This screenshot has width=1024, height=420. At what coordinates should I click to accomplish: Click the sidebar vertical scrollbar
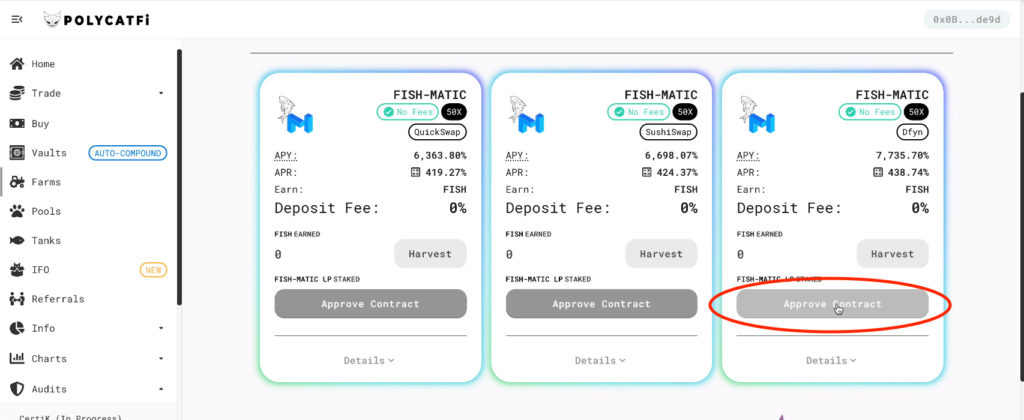click(x=180, y=176)
